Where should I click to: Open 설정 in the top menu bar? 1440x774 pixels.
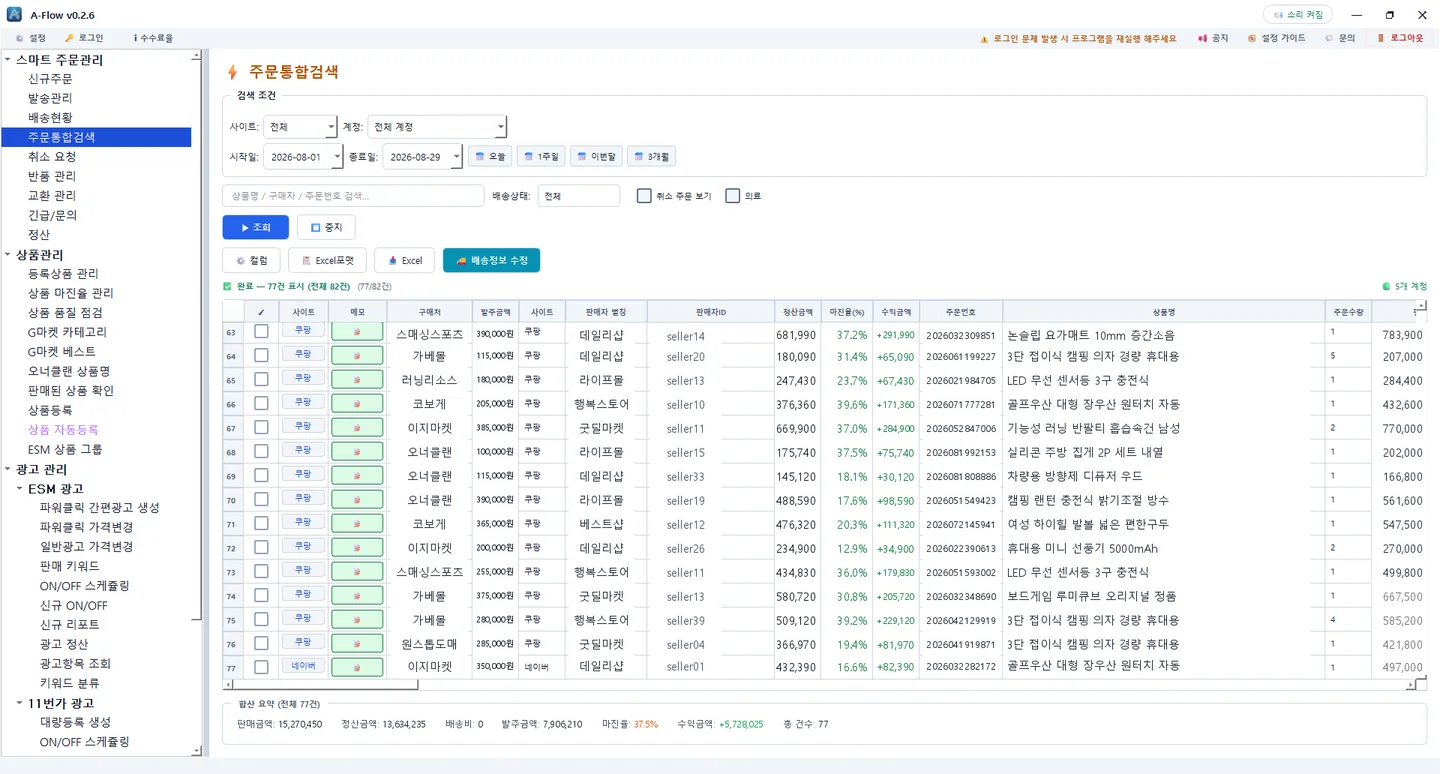point(31,38)
